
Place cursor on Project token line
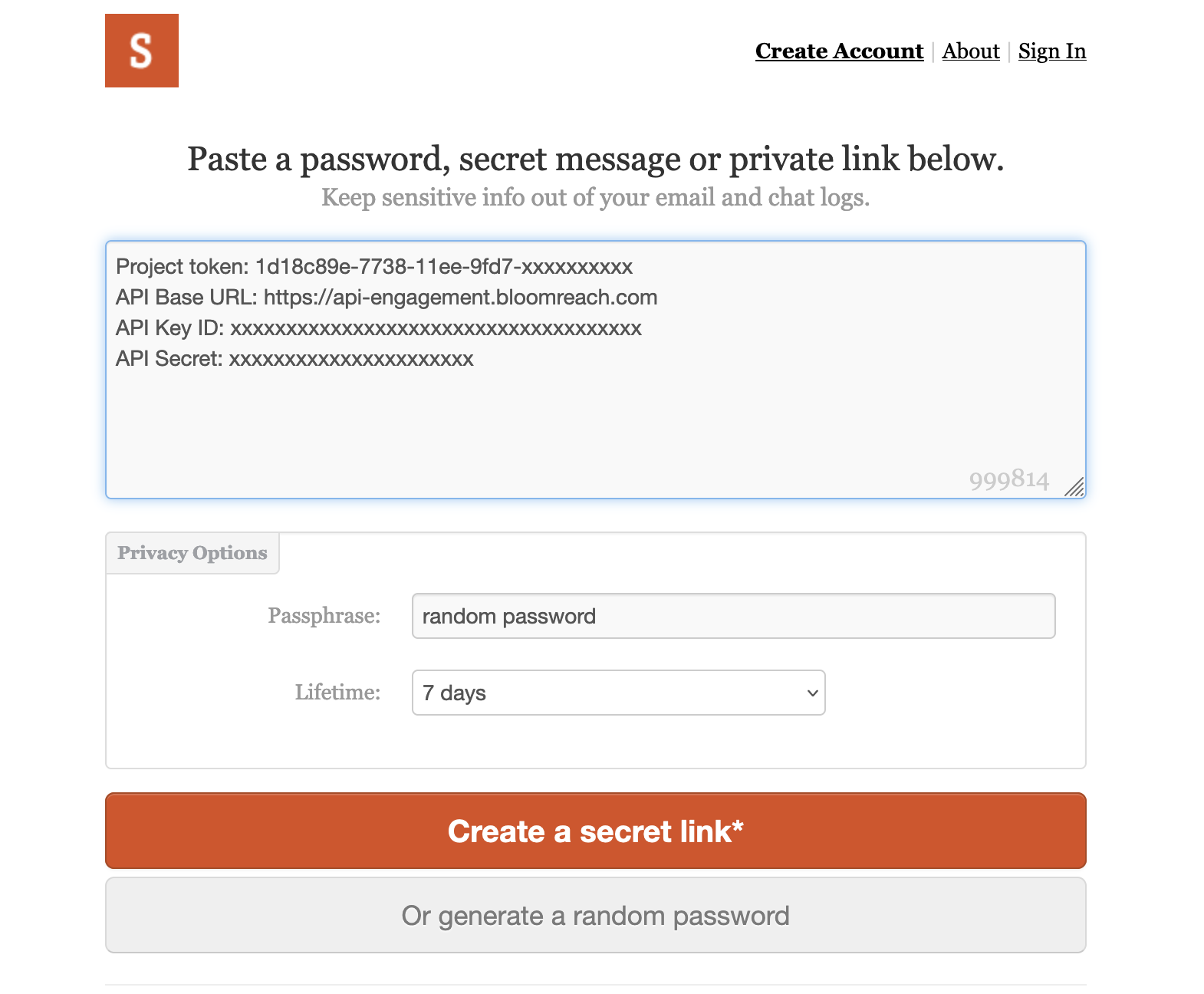(374, 267)
